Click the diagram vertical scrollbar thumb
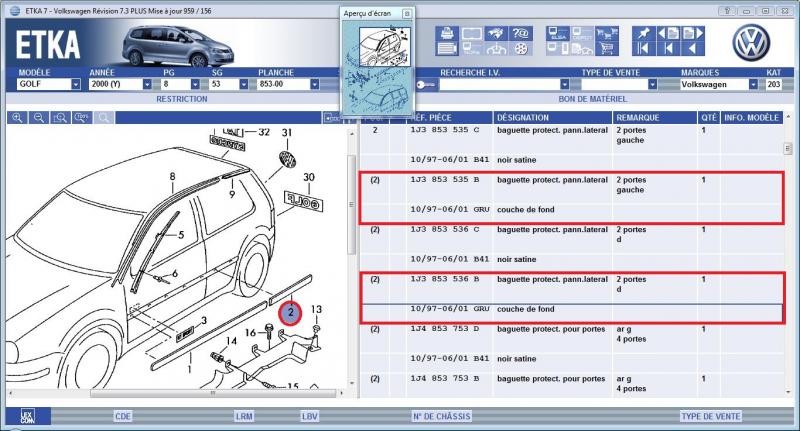The width and height of the screenshot is (800, 431). click(x=351, y=205)
